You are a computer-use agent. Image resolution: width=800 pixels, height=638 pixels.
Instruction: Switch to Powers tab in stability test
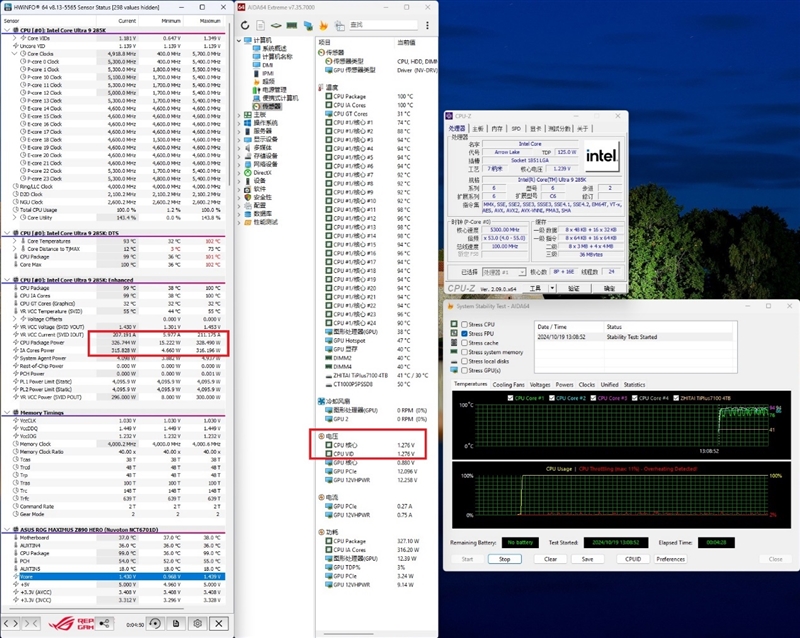(x=564, y=385)
